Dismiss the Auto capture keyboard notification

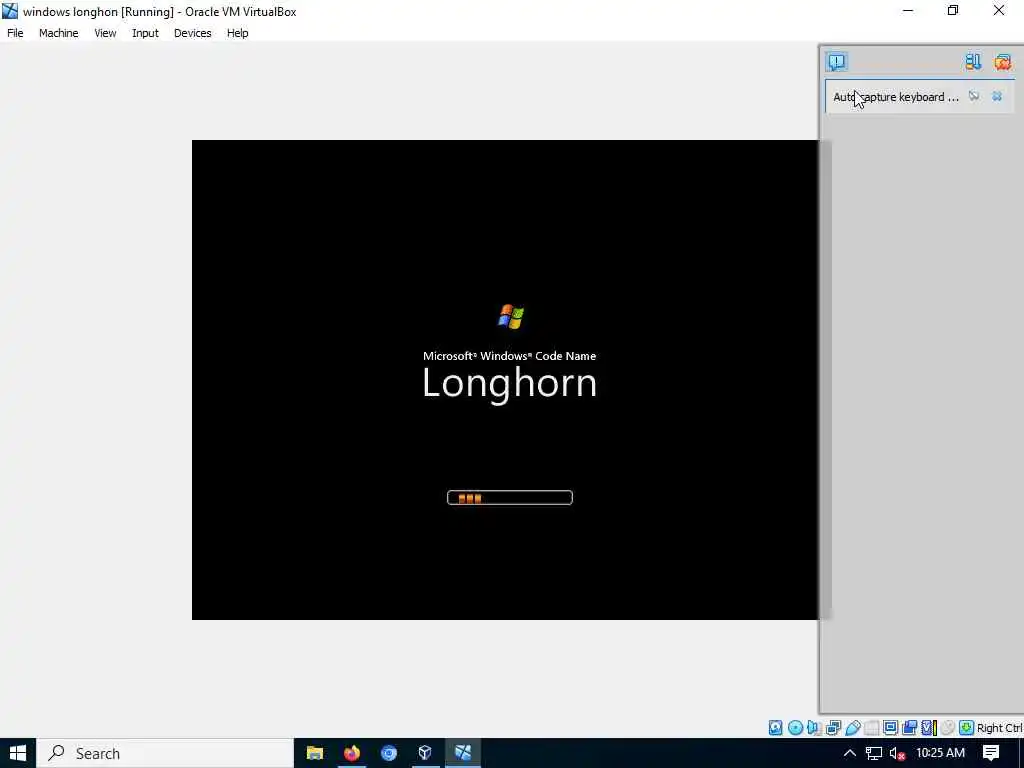pyautogui.click(x=997, y=97)
